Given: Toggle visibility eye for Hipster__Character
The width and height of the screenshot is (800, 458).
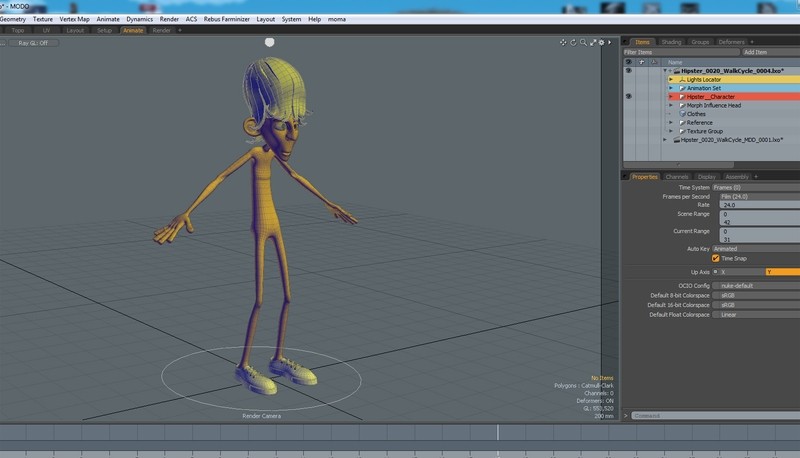Looking at the screenshot, I should (628, 97).
